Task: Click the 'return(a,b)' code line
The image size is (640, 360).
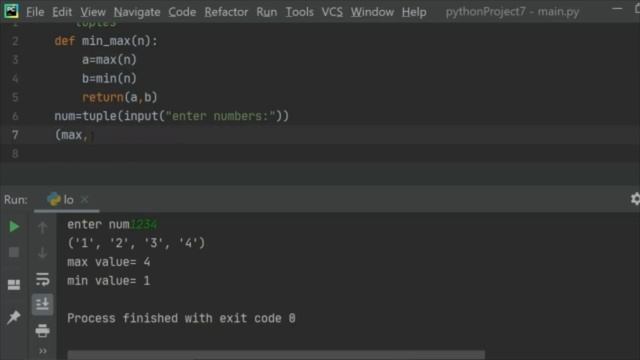Action: point(120,97)
